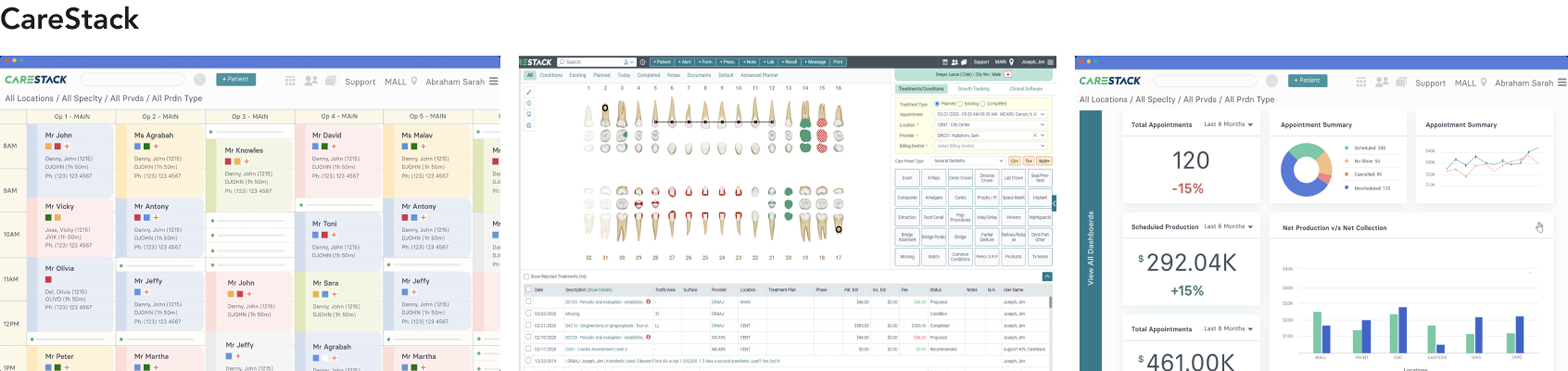Open Last 6 Months dropdown for top Total Appointments
1568x371 pixels.
click(1228, 124)
